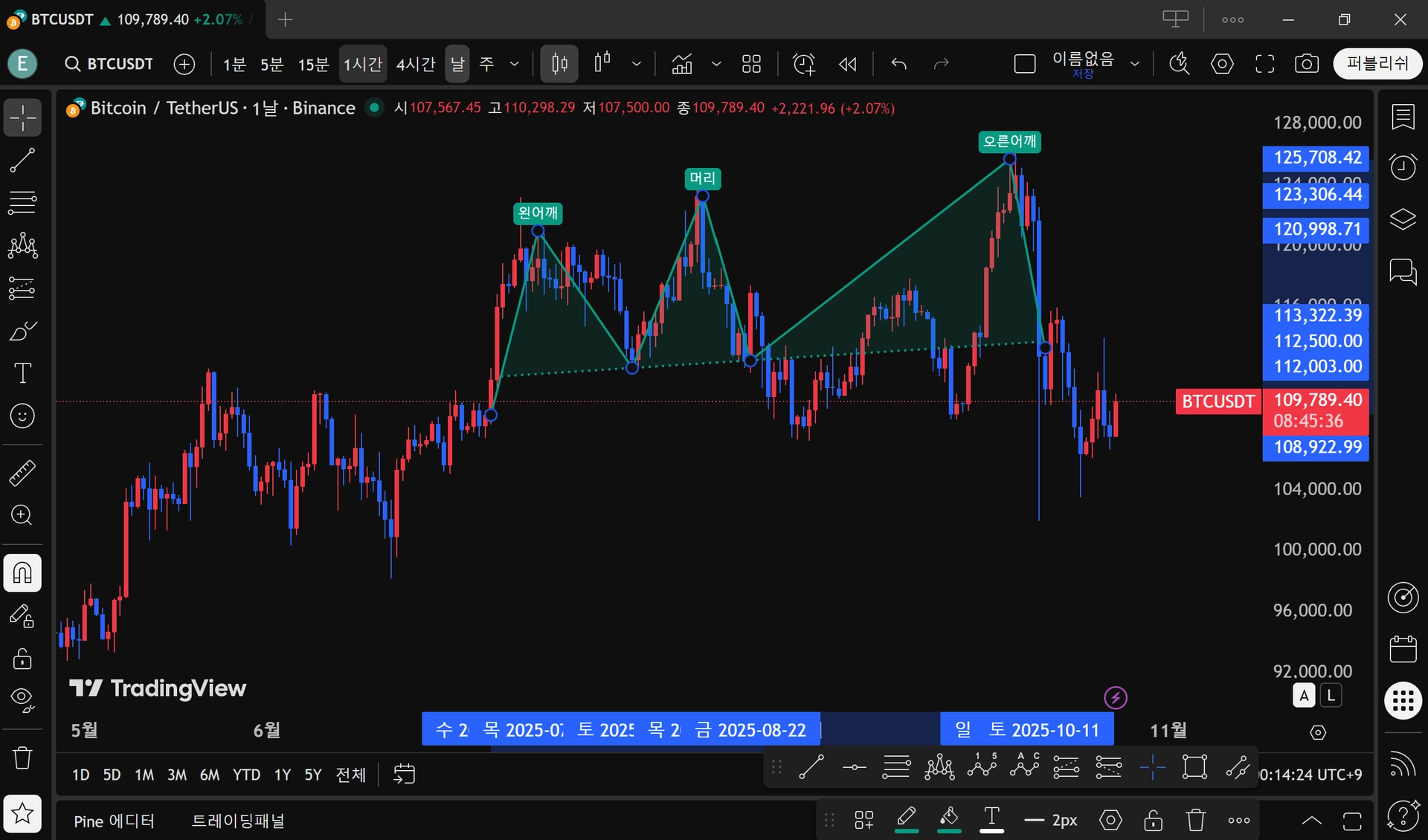This screenshot has width=1428, height=840.
Task: Open the alerts clock icon in right sidebar
Action: point(1403,167)
